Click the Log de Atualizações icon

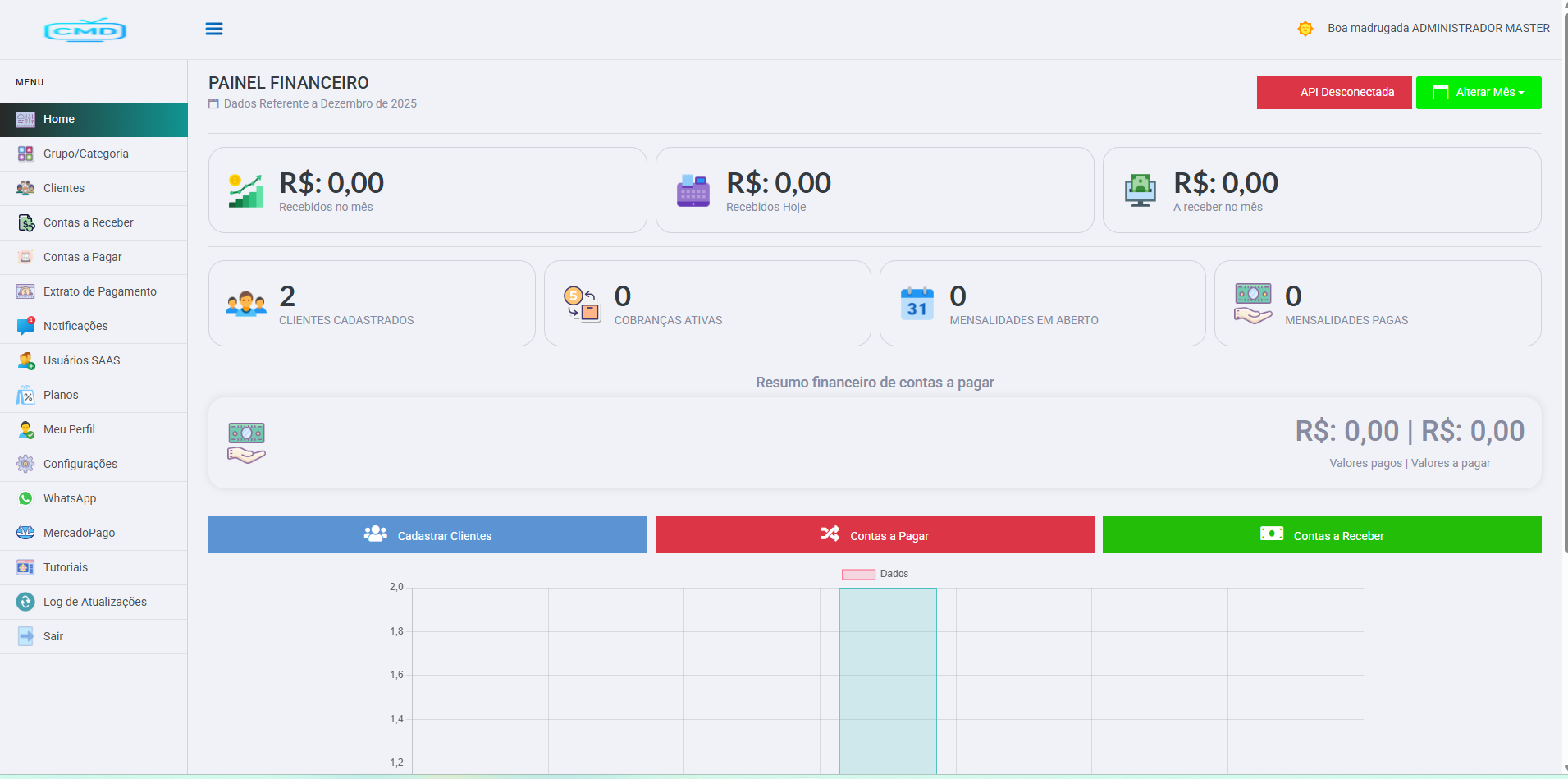25,602
